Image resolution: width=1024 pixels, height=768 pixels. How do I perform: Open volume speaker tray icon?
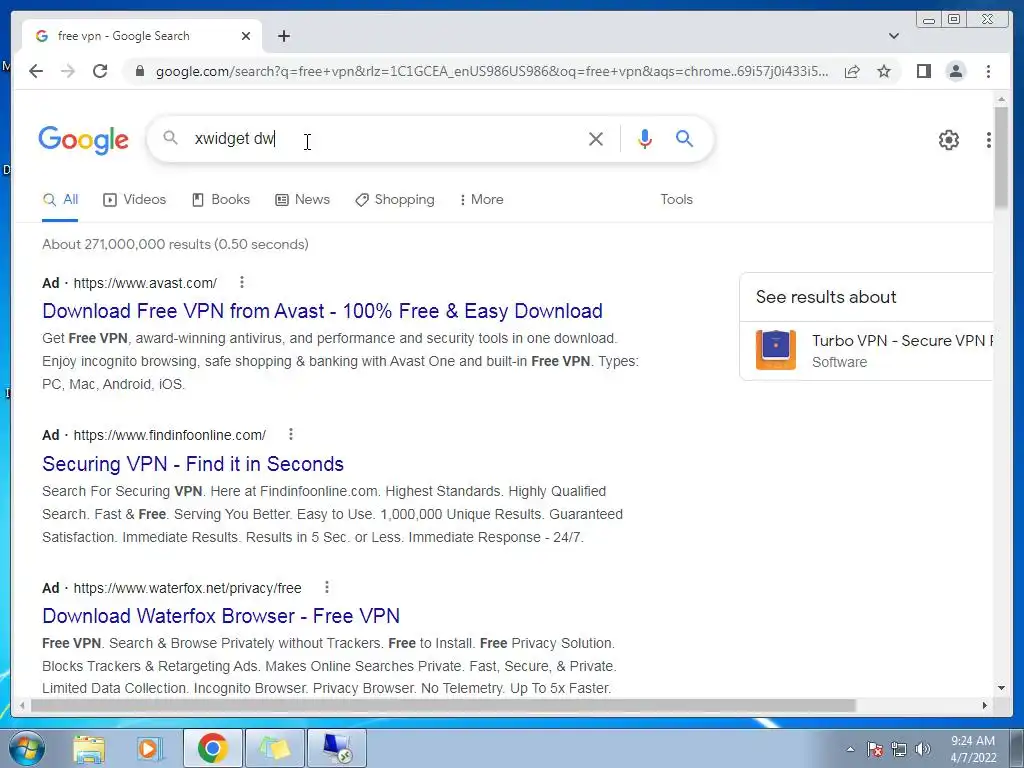(x=923, y=749)
